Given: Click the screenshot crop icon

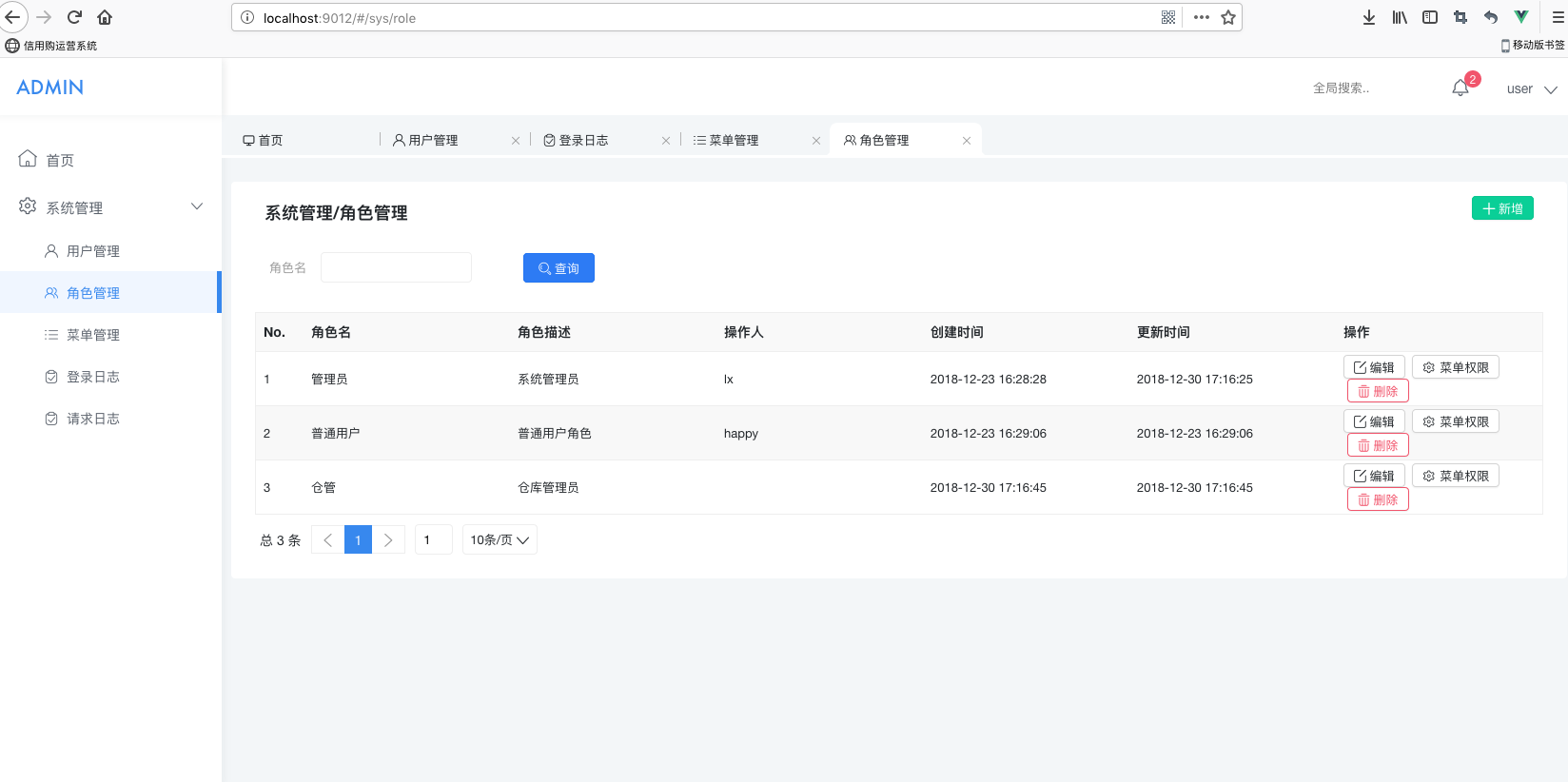Looking at the screenshot, I should point(1460,17).
